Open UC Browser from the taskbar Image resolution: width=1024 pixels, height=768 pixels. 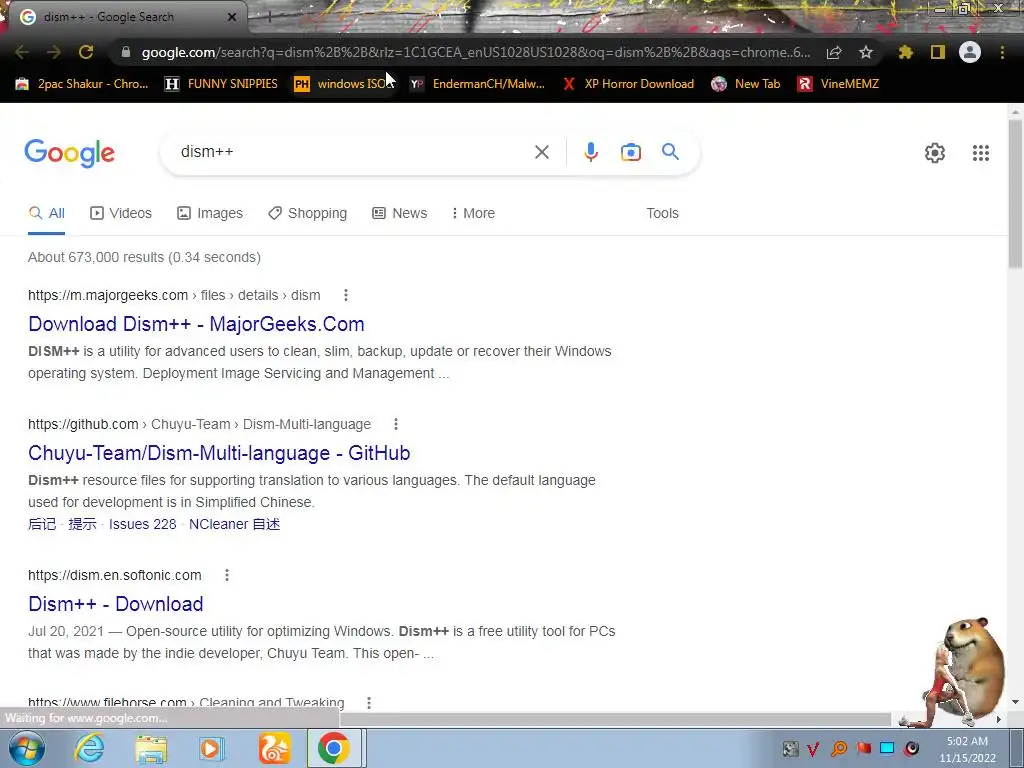[x=274, y=748]
